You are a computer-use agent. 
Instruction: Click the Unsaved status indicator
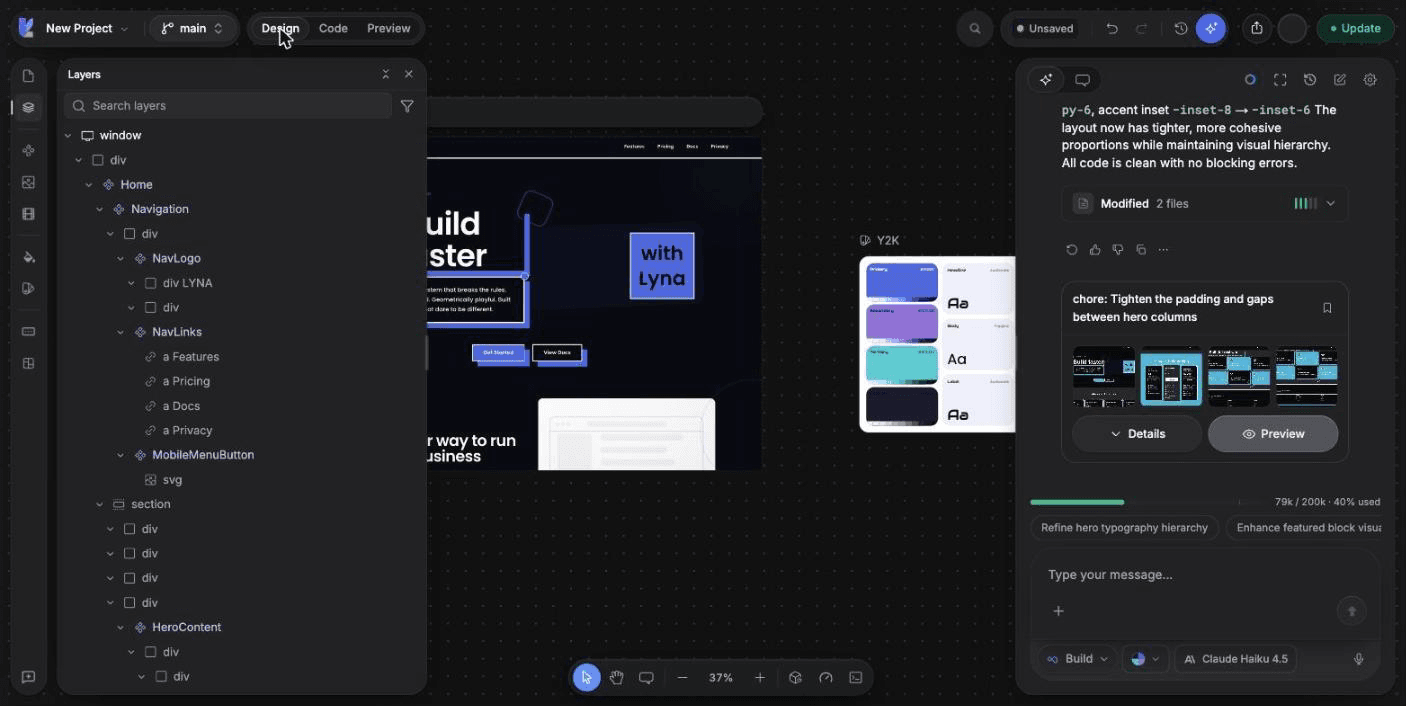[1045, 29]
